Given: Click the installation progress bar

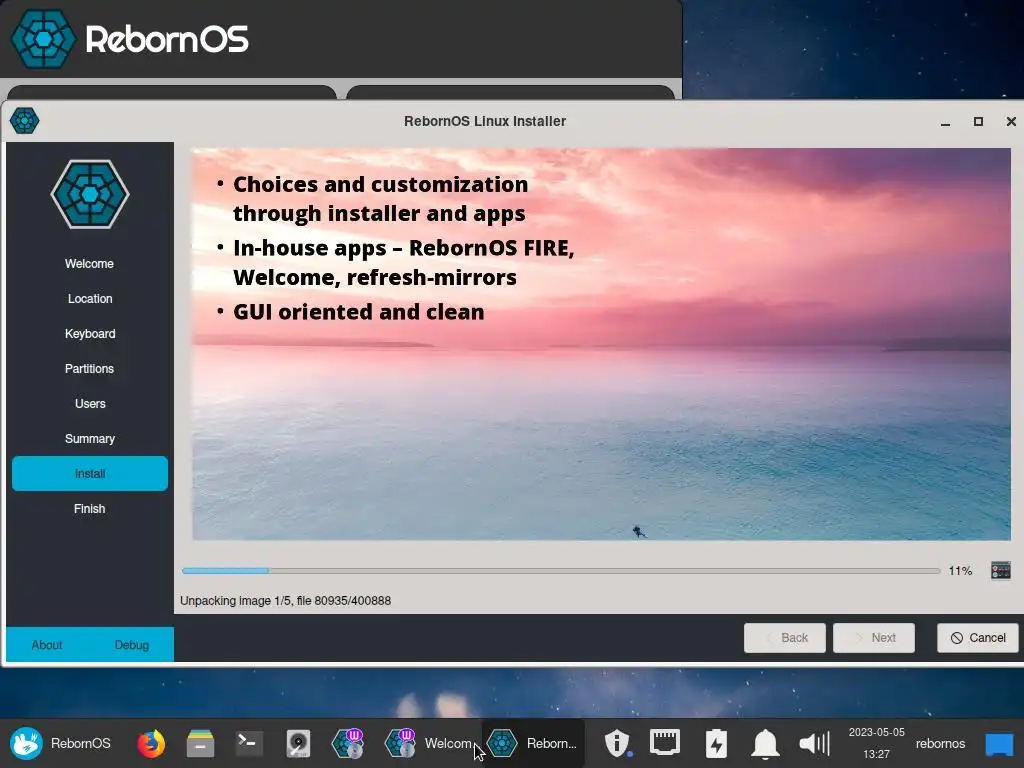Looking at the screenshot, I should 561,571.
